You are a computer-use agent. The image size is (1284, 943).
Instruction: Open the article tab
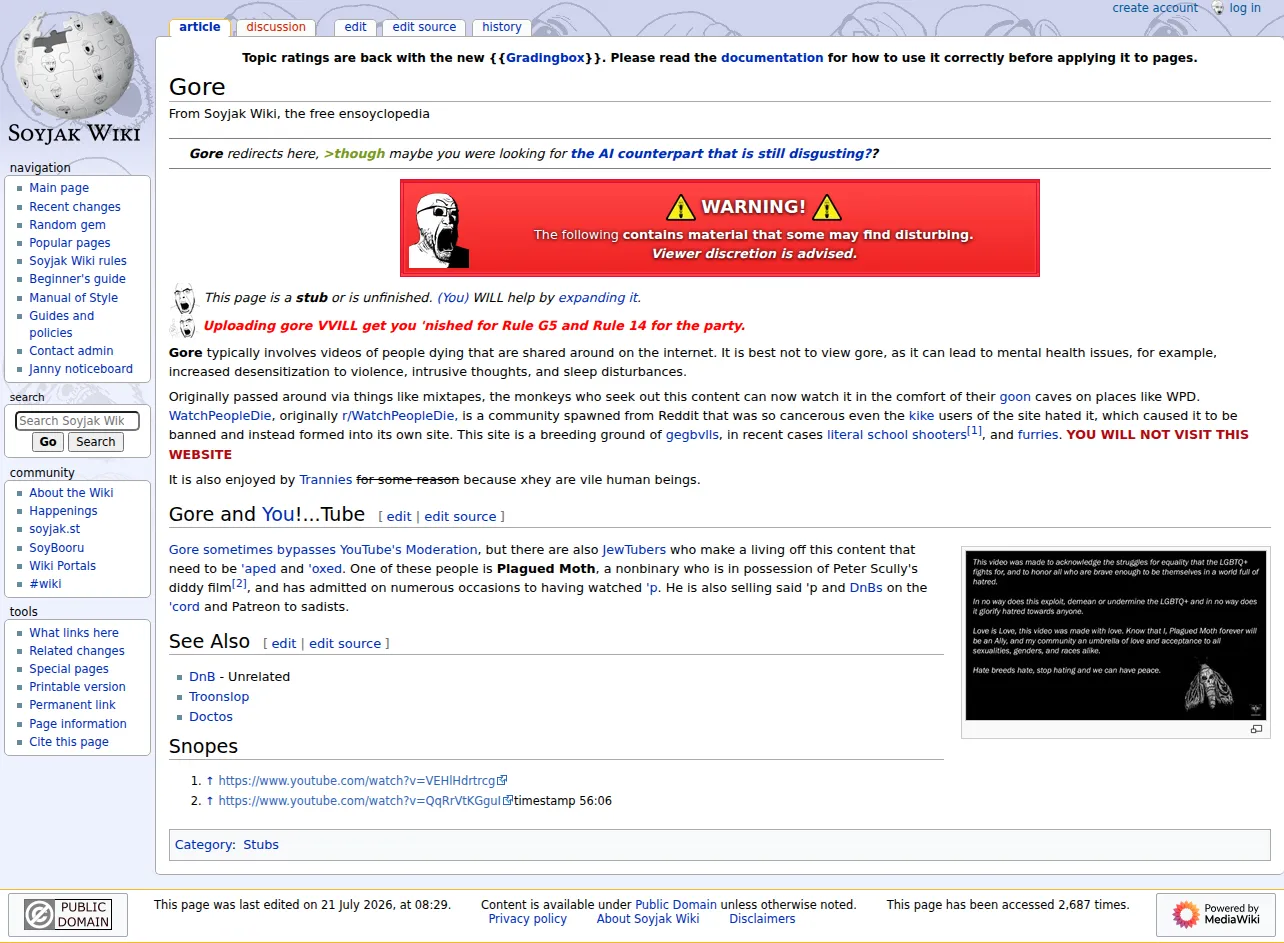(200, 27)
